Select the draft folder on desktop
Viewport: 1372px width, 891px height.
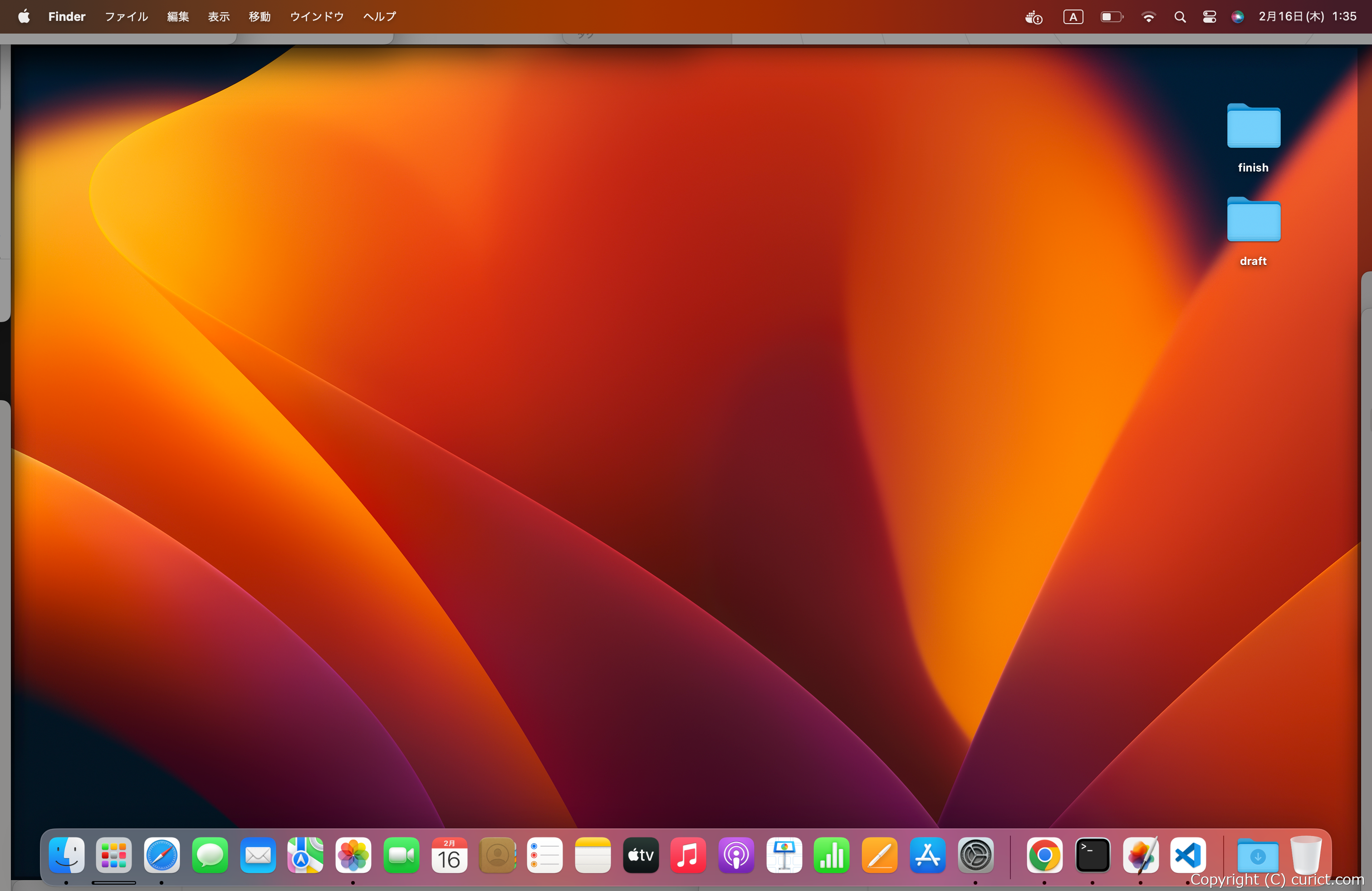[x=1254, y=219]
